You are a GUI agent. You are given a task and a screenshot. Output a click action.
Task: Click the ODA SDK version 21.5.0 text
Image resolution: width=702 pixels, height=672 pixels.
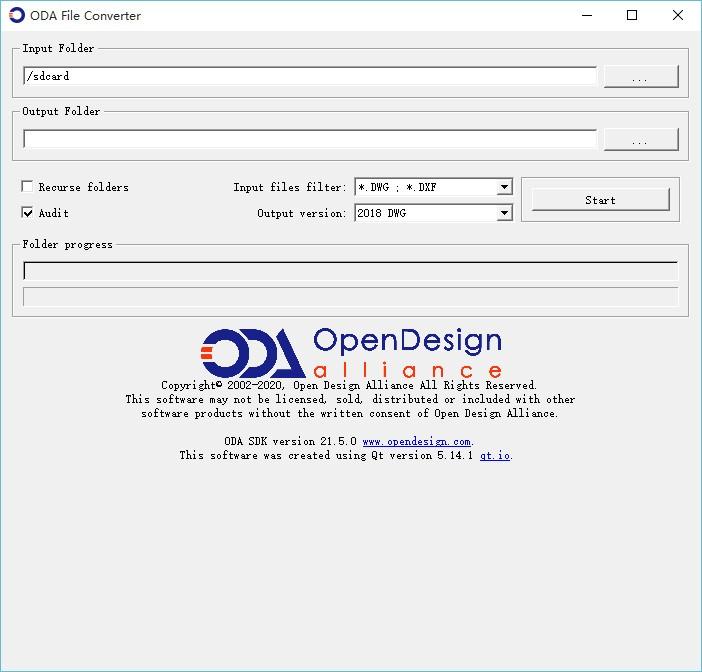tap(290, 441)
